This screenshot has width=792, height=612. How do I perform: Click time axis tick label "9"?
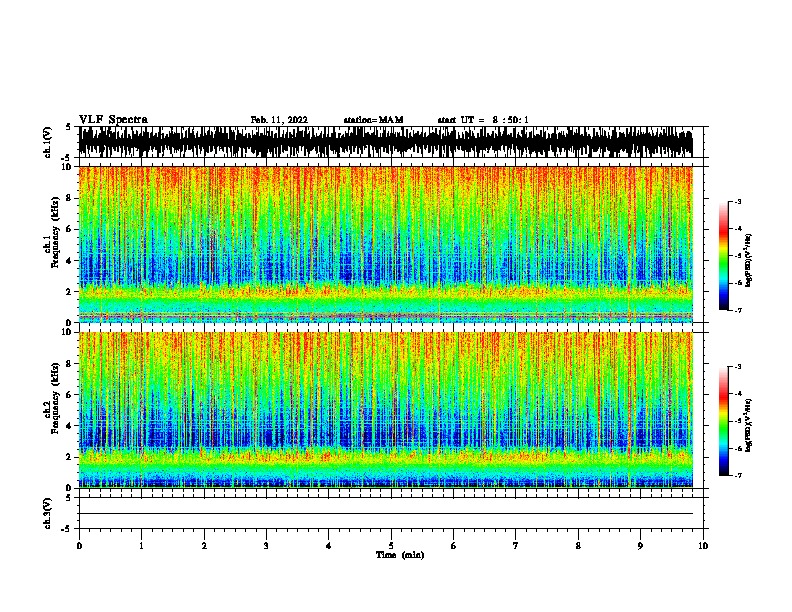point(640,546)
